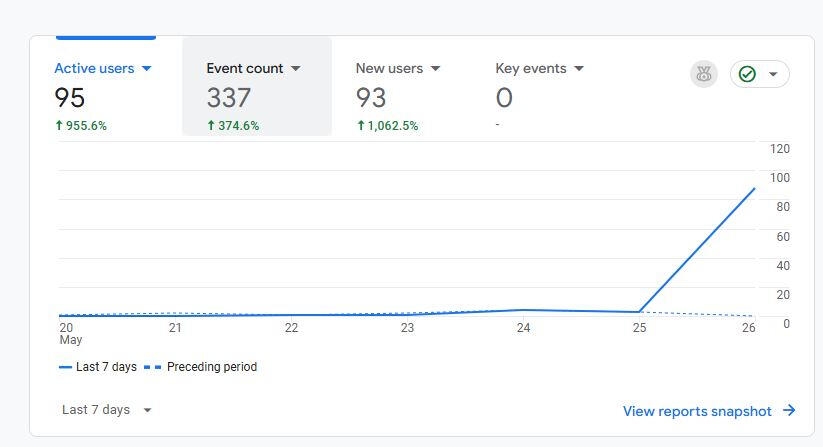The width and height of the screenshot is (823, 447).
Task: Open the Last 7 days date range selector
Action: 107,410
